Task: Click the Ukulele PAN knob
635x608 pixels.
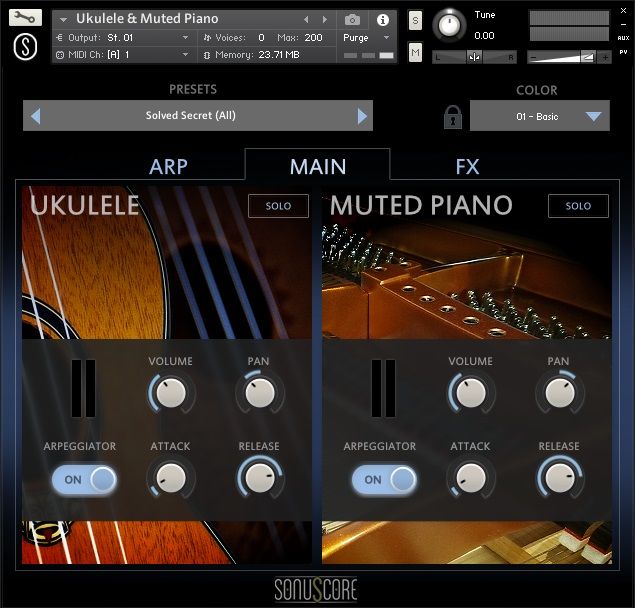Action: pos(260,393)
